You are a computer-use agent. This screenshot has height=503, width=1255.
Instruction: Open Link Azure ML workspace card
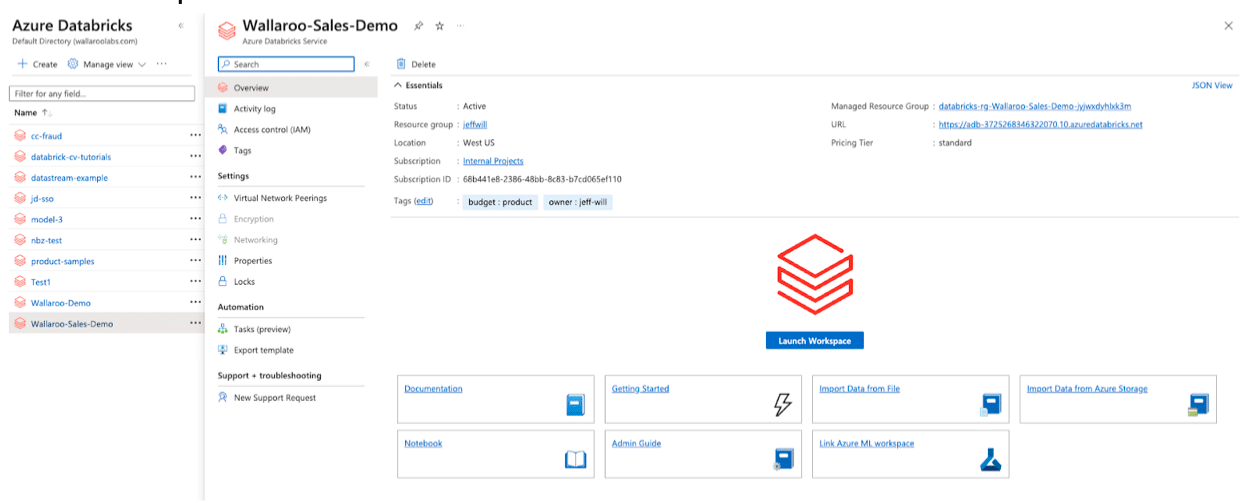(x=910, y=454)
